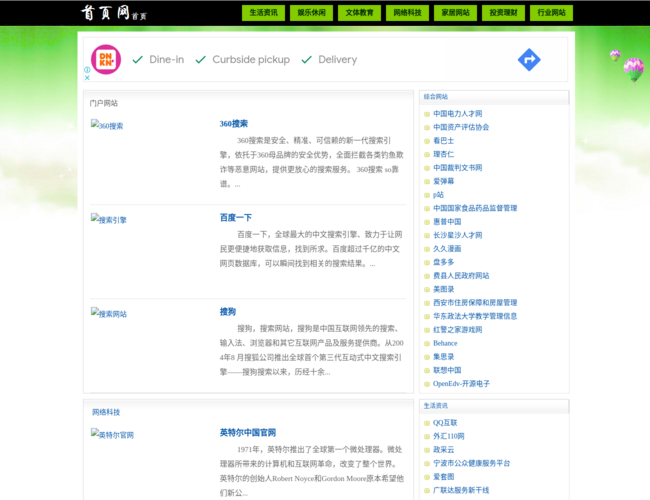The image size is (650, 500).
Task: Click the bullet icon beside 爱弹幕
Action: 427,182
